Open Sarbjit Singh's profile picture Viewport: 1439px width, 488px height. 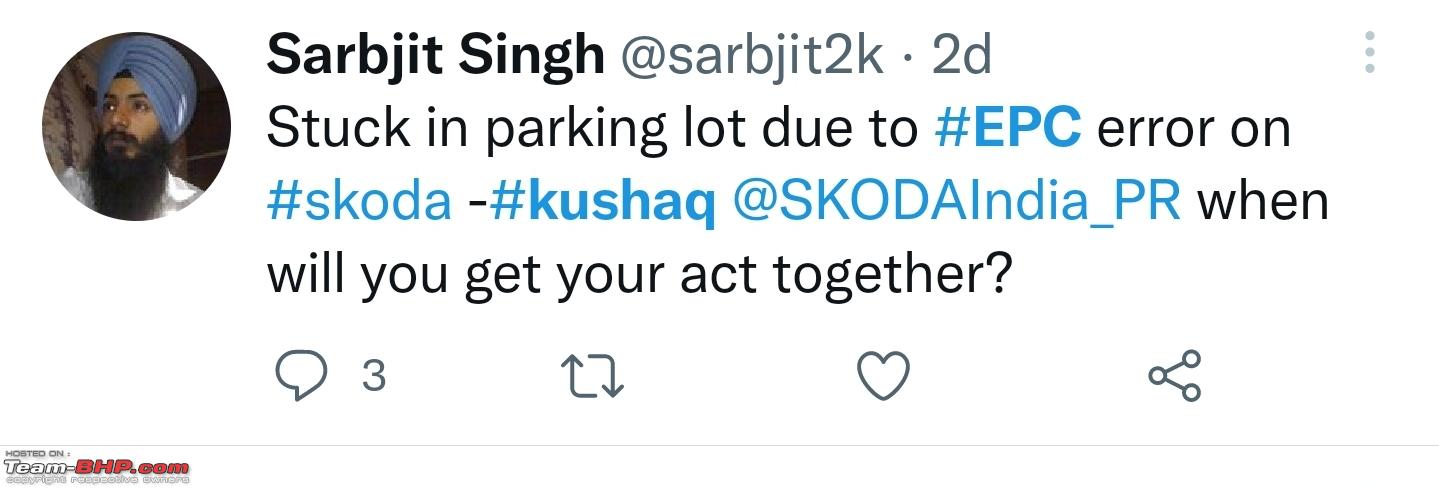click(136, 126)
